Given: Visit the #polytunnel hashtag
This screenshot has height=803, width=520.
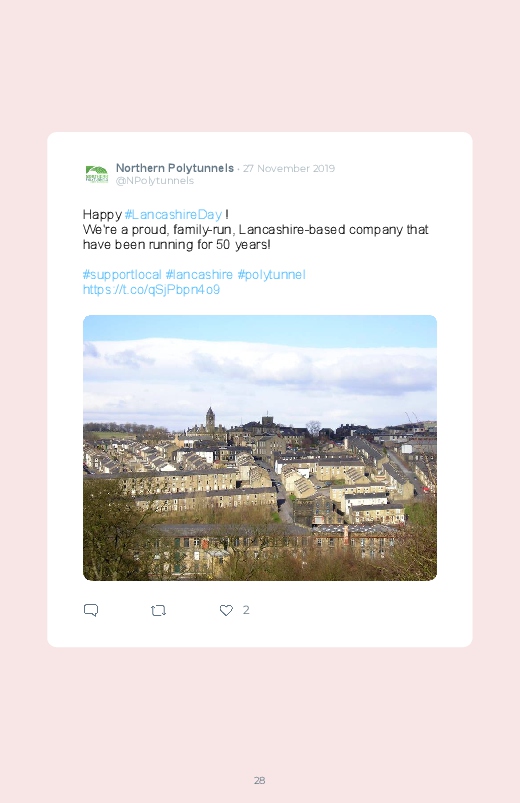Looking at the screenshot, I should (272, 274).
